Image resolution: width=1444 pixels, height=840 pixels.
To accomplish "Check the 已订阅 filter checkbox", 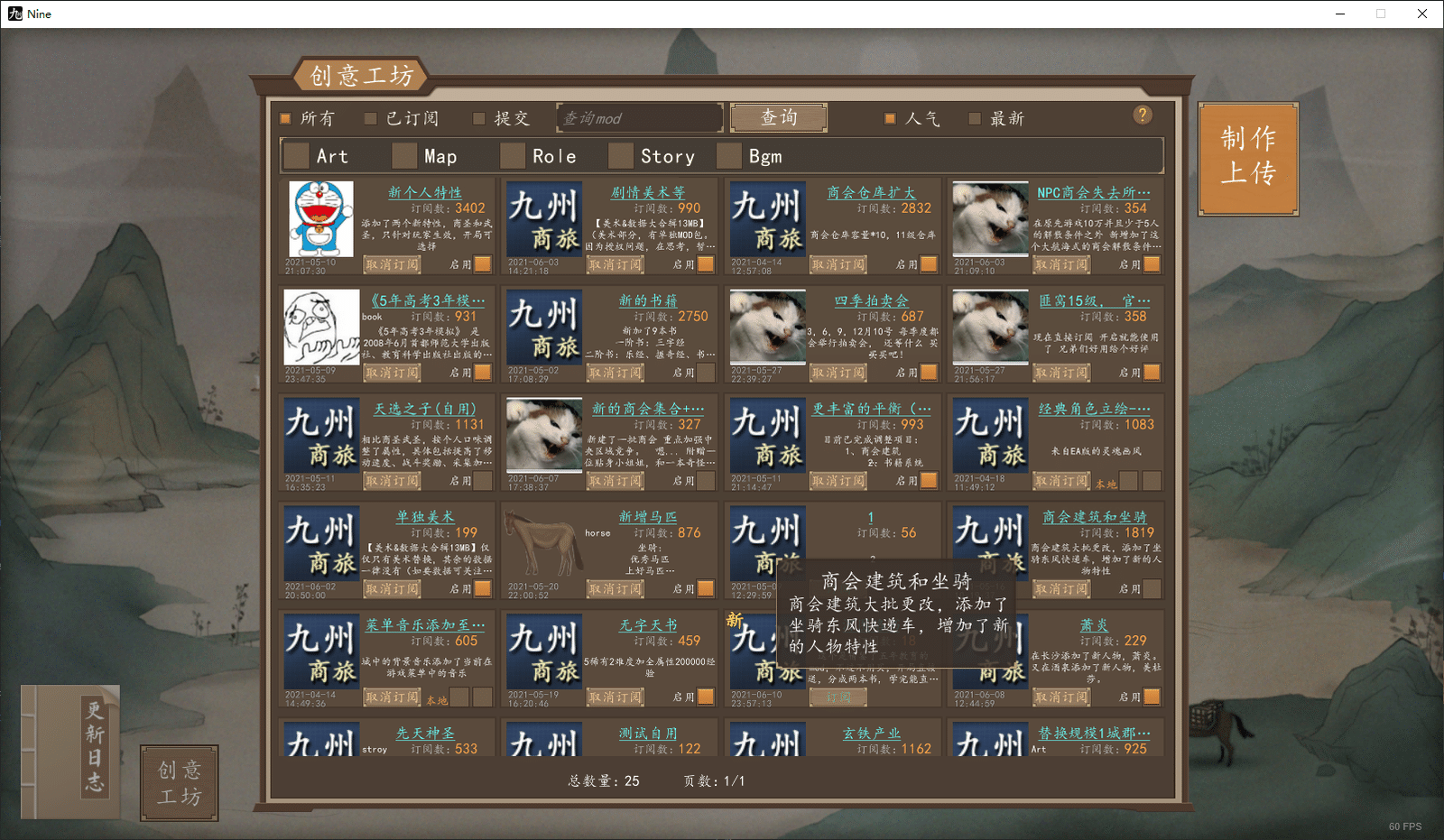I will coord(370,118).
